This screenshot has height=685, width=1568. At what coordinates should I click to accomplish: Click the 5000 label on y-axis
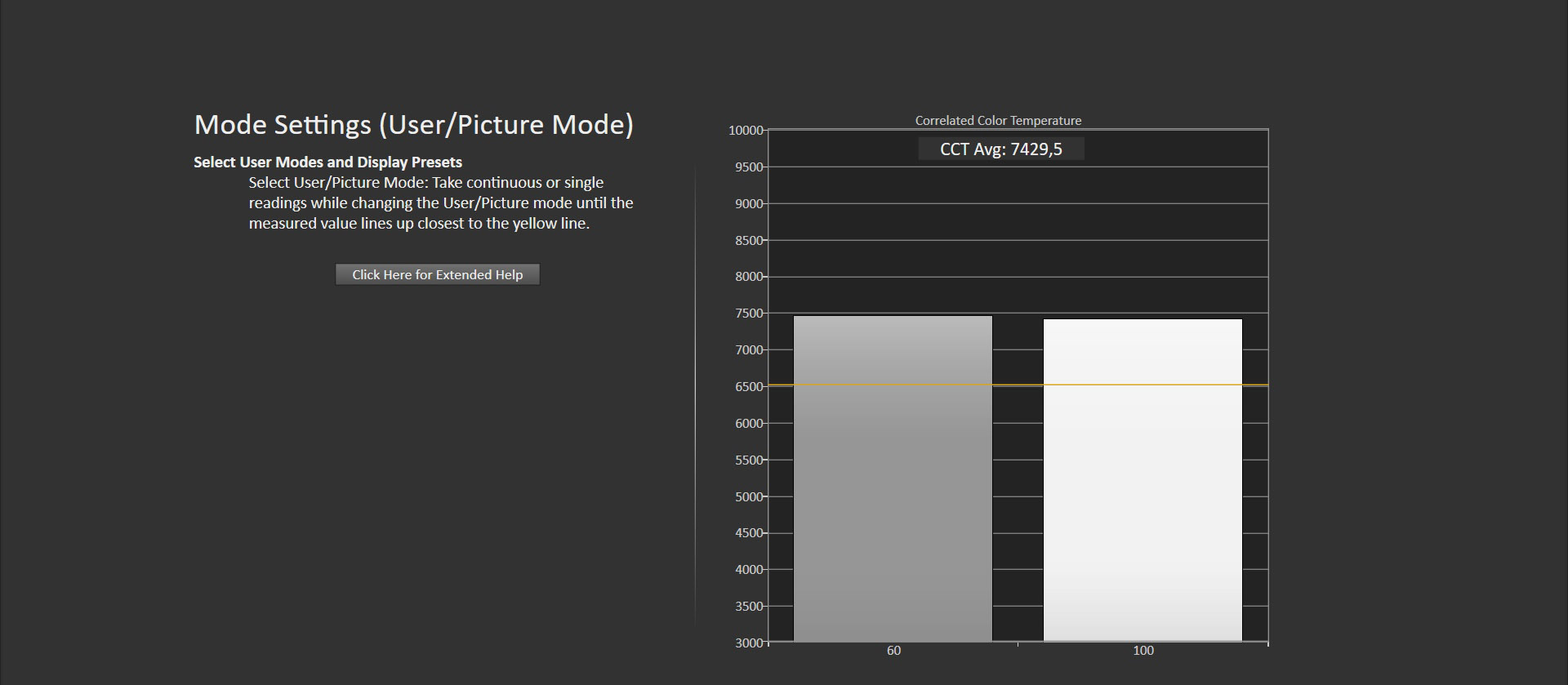click(748, 497)
